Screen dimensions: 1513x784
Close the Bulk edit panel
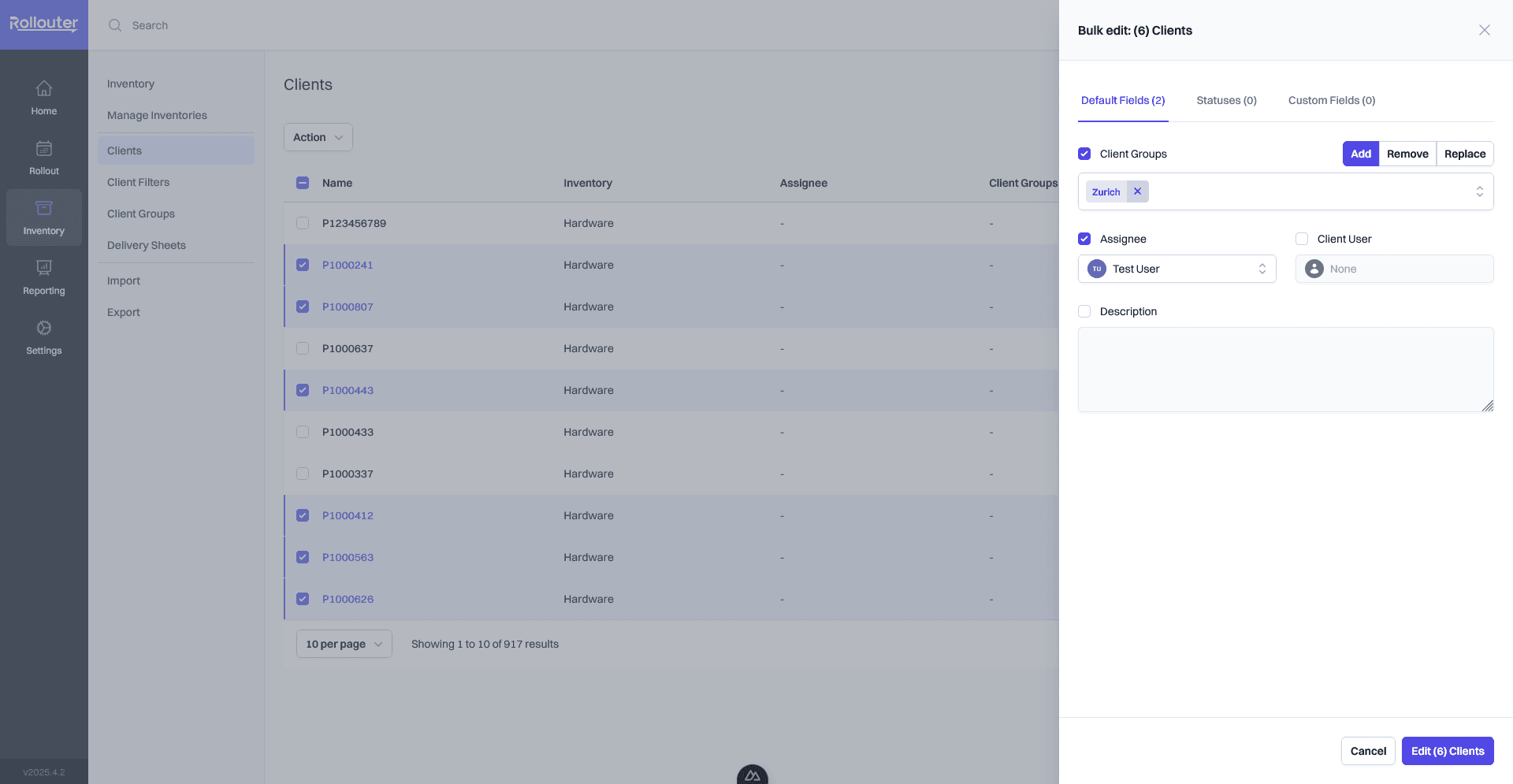pos(1485,30)
